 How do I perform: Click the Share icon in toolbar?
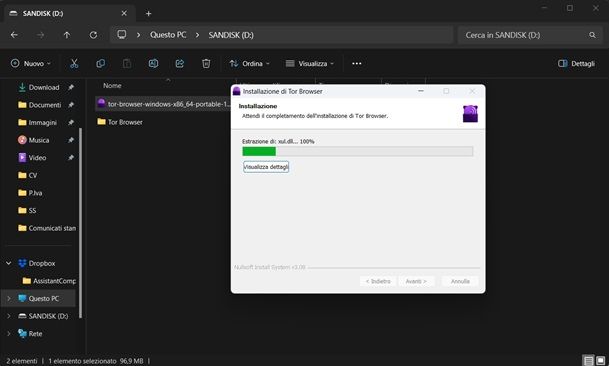(180, 63)
